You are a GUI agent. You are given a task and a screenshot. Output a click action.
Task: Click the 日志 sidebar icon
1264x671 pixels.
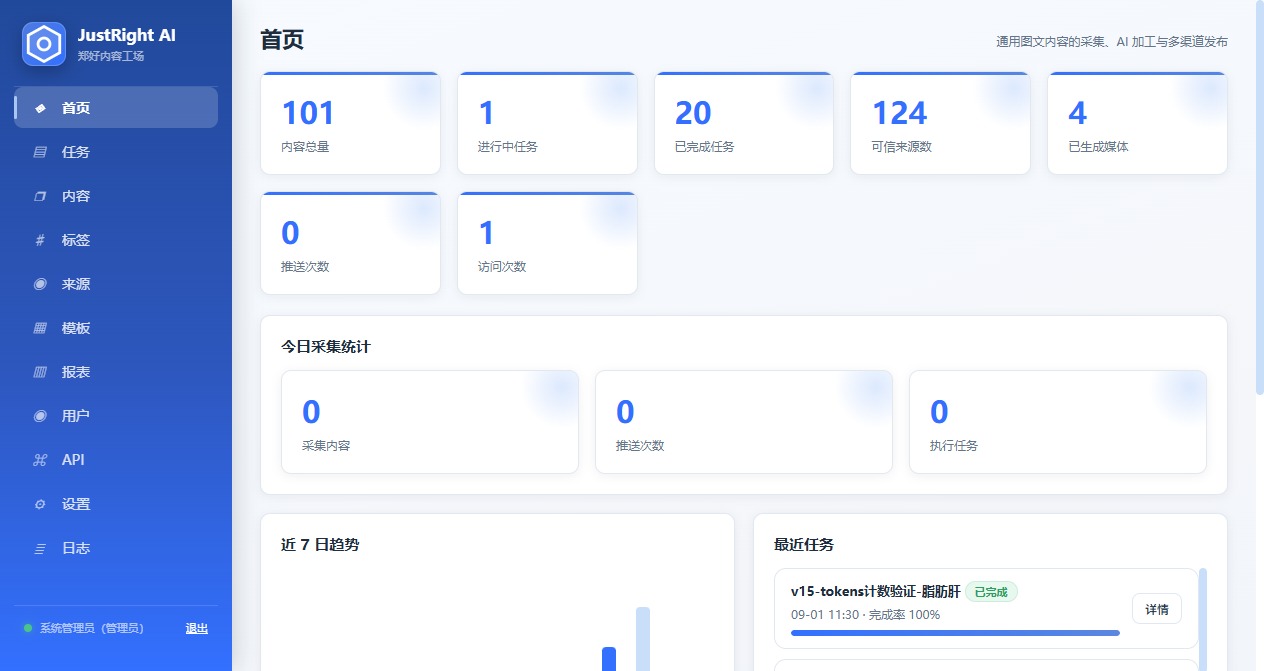40,548
